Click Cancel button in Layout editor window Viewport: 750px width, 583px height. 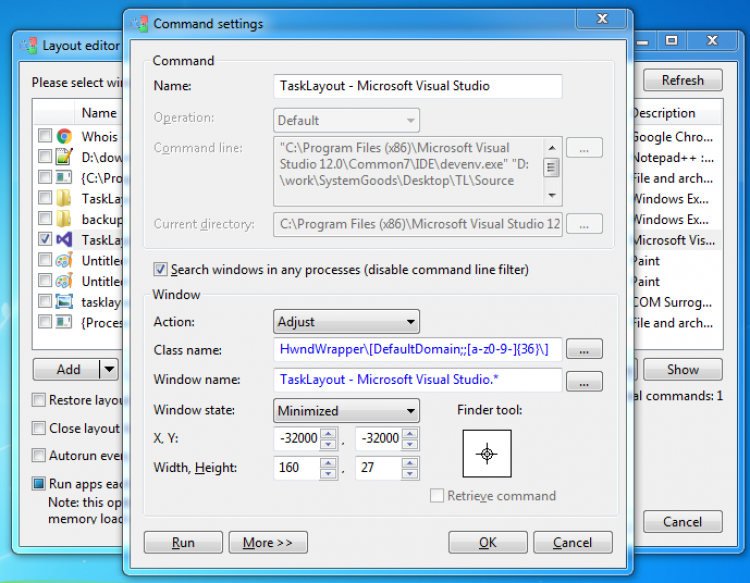[x=683, y=521]
